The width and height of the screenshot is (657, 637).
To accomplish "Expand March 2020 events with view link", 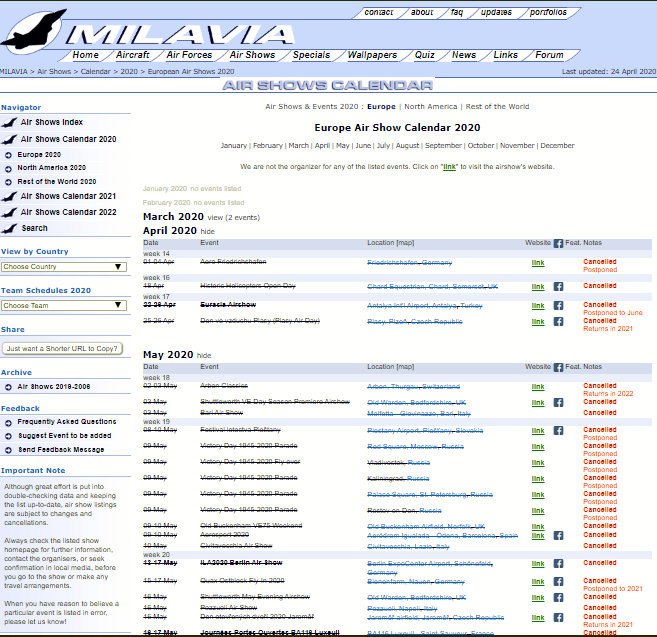I will [215, 218].
